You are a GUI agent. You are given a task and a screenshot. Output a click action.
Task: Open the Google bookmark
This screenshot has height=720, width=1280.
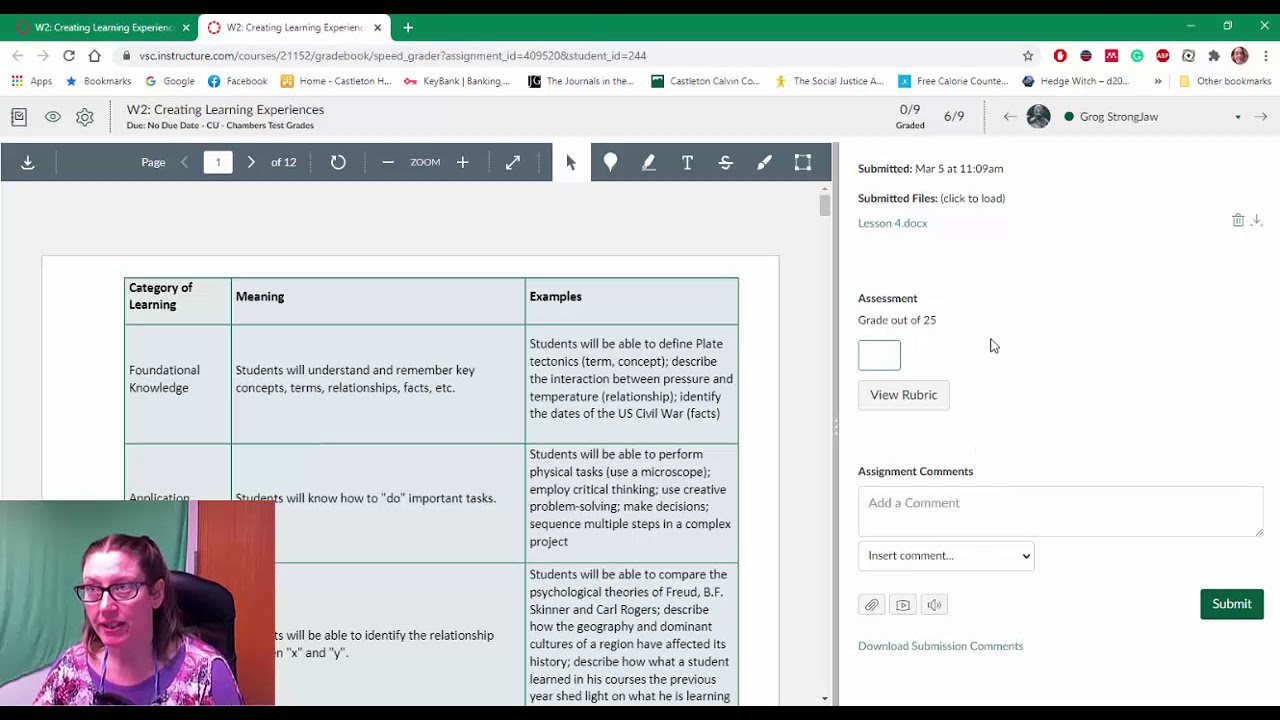[170, 81]
